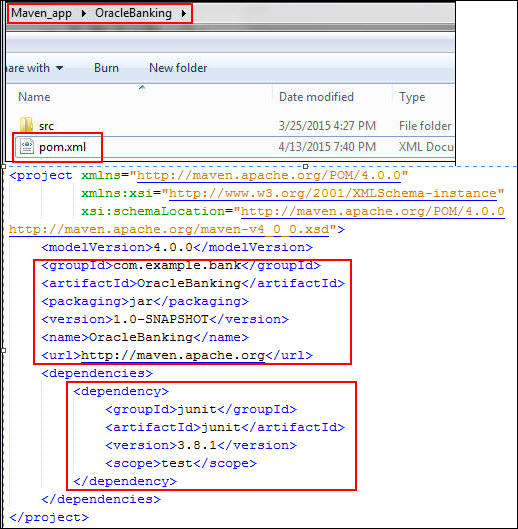The width and height of the screenshot is (518, 529).
Task: Click the xmlns:xsi attribute name
Action: [117, 194]
